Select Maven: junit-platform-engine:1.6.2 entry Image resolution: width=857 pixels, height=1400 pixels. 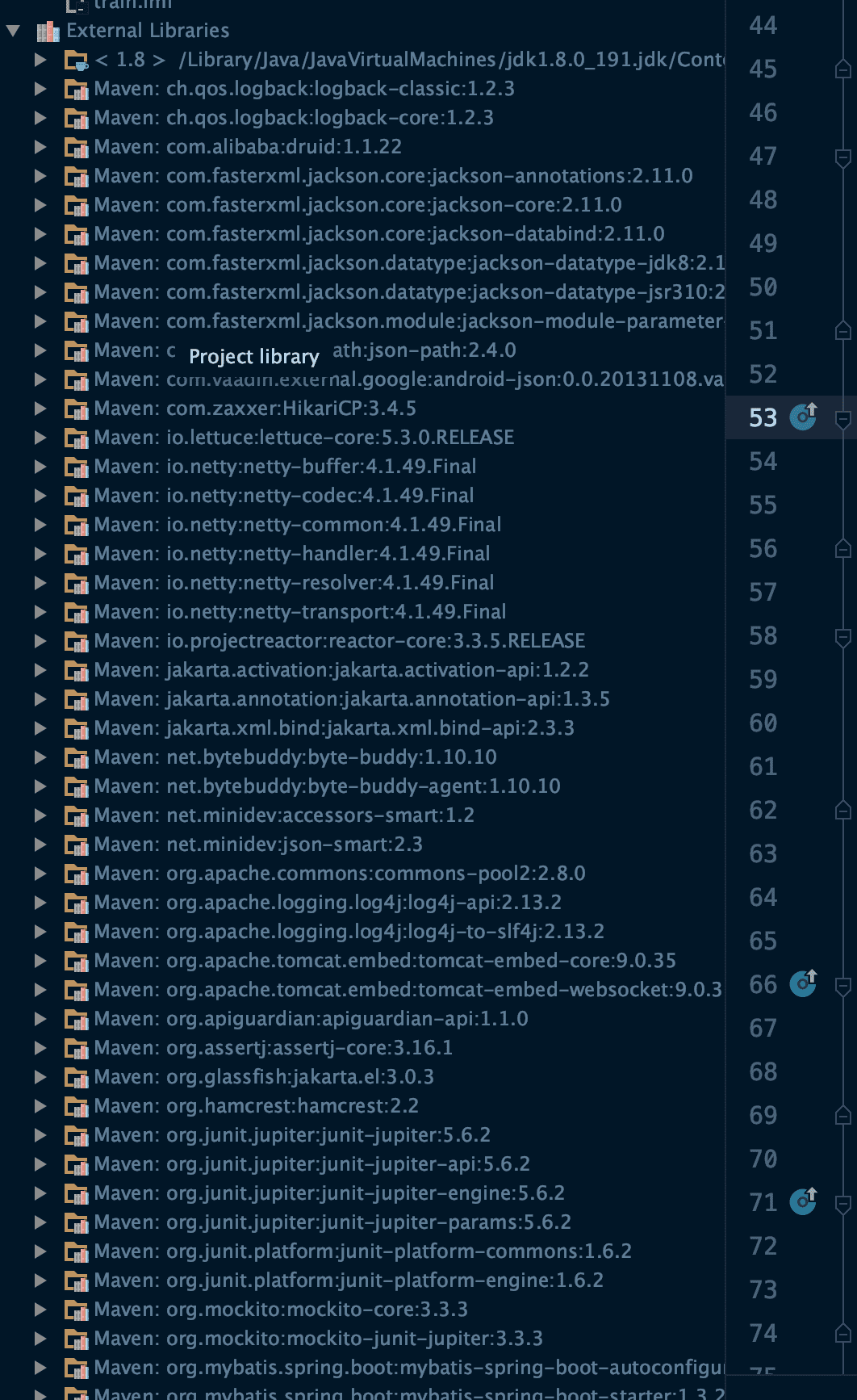tap(349, 1281)
